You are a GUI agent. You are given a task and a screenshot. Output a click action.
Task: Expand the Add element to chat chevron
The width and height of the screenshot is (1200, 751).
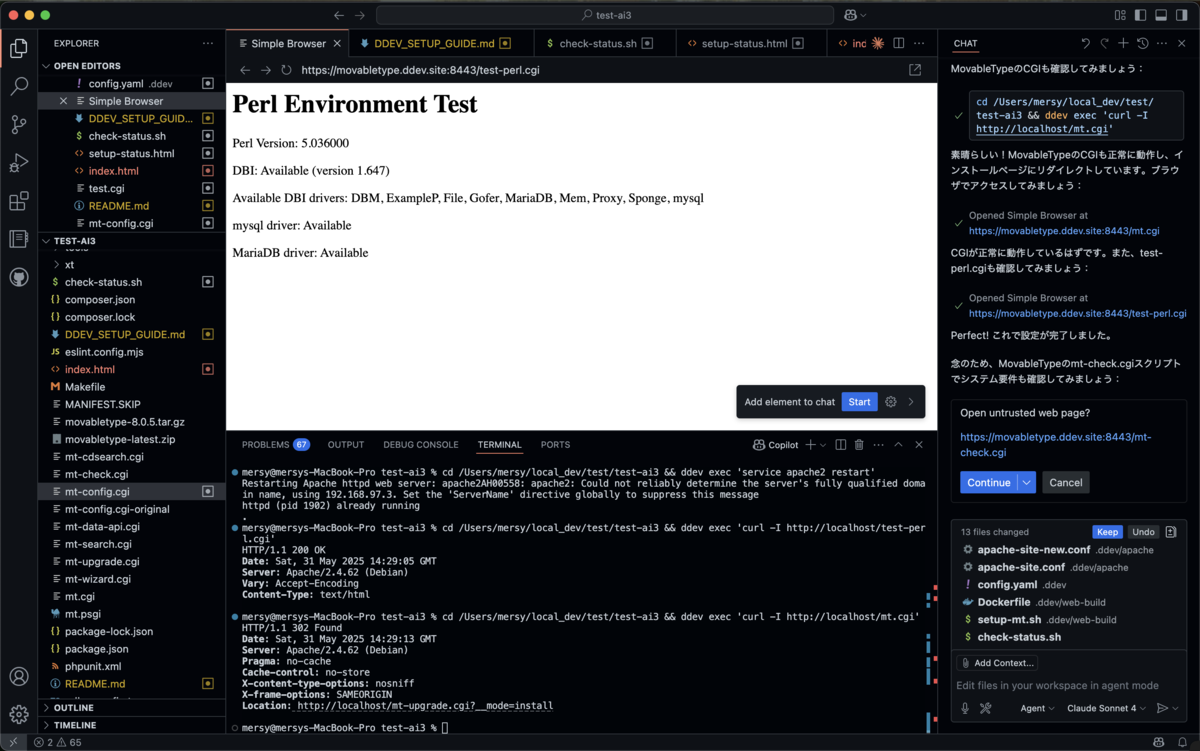(x=911, y=402)
